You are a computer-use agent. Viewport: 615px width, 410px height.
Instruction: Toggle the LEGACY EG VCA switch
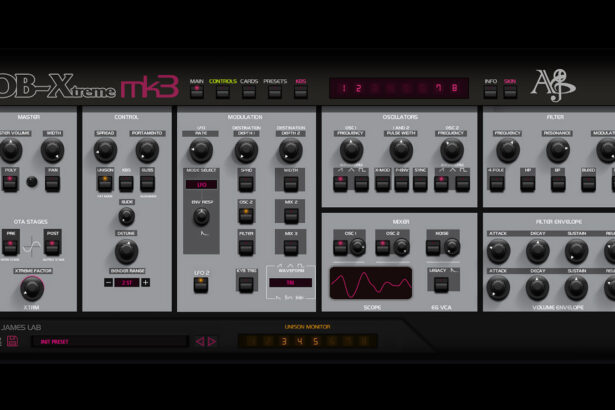(441, 285)
